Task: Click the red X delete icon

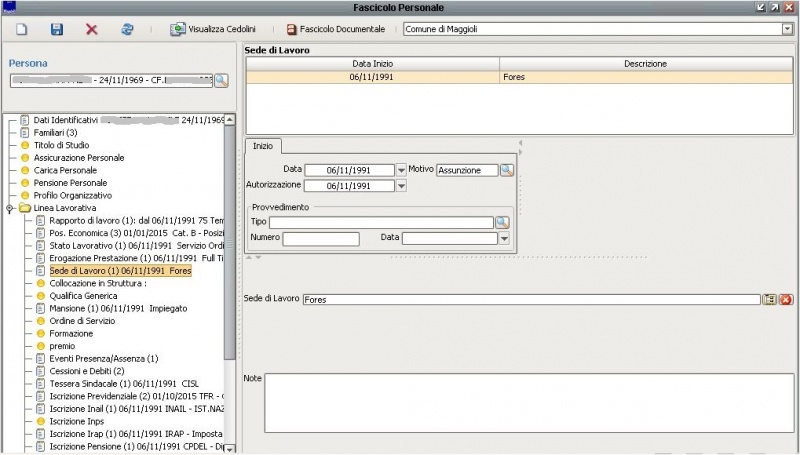Action: tap(92, 30)
